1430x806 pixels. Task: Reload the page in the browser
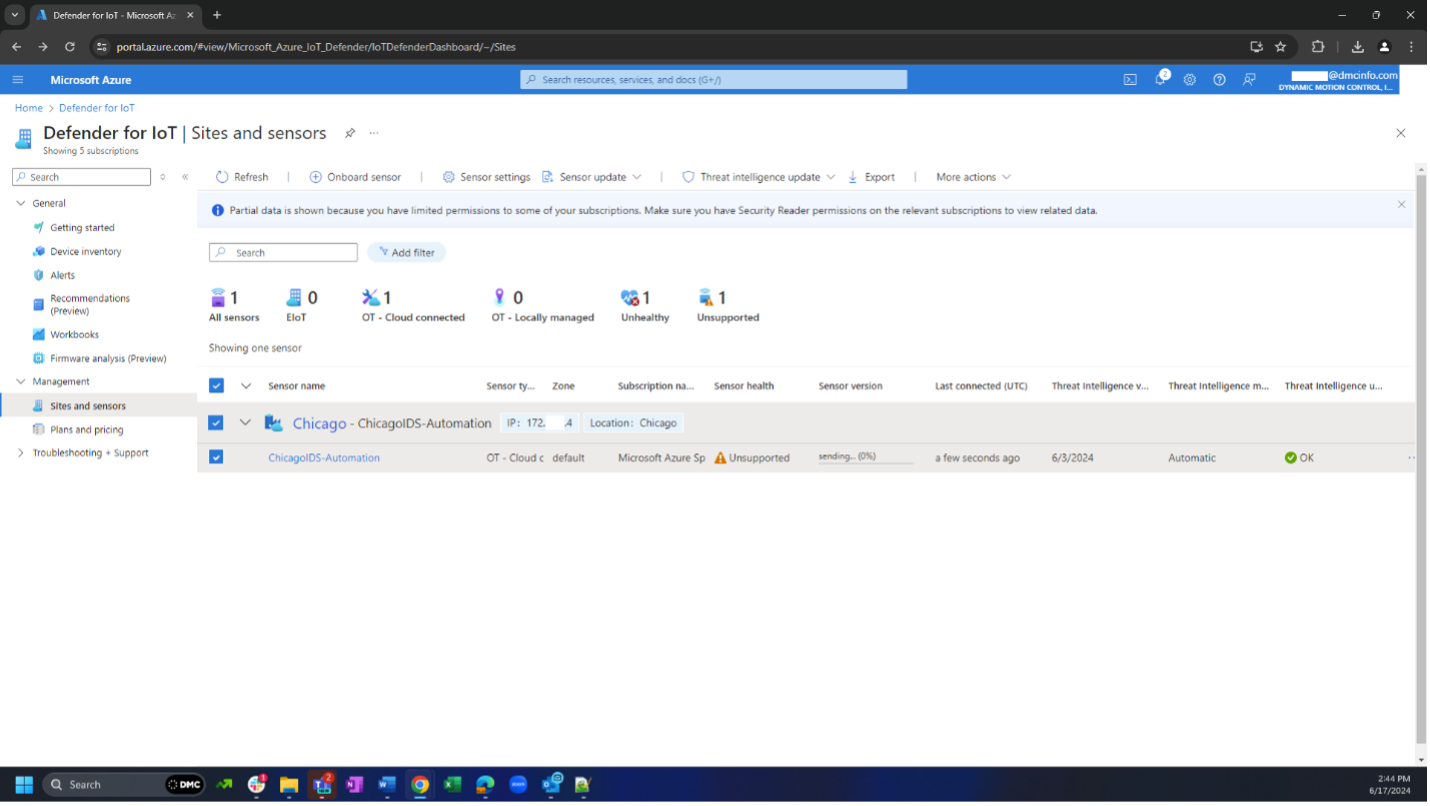coord(70,47)
